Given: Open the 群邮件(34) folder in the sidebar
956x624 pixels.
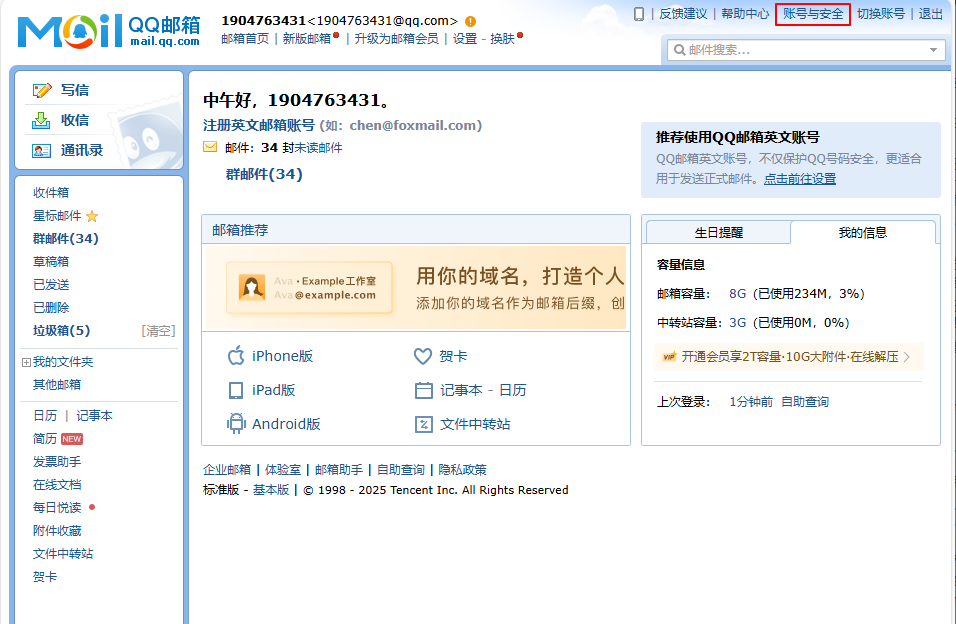Looking at the screenshot, I should (x=66, y=238).
